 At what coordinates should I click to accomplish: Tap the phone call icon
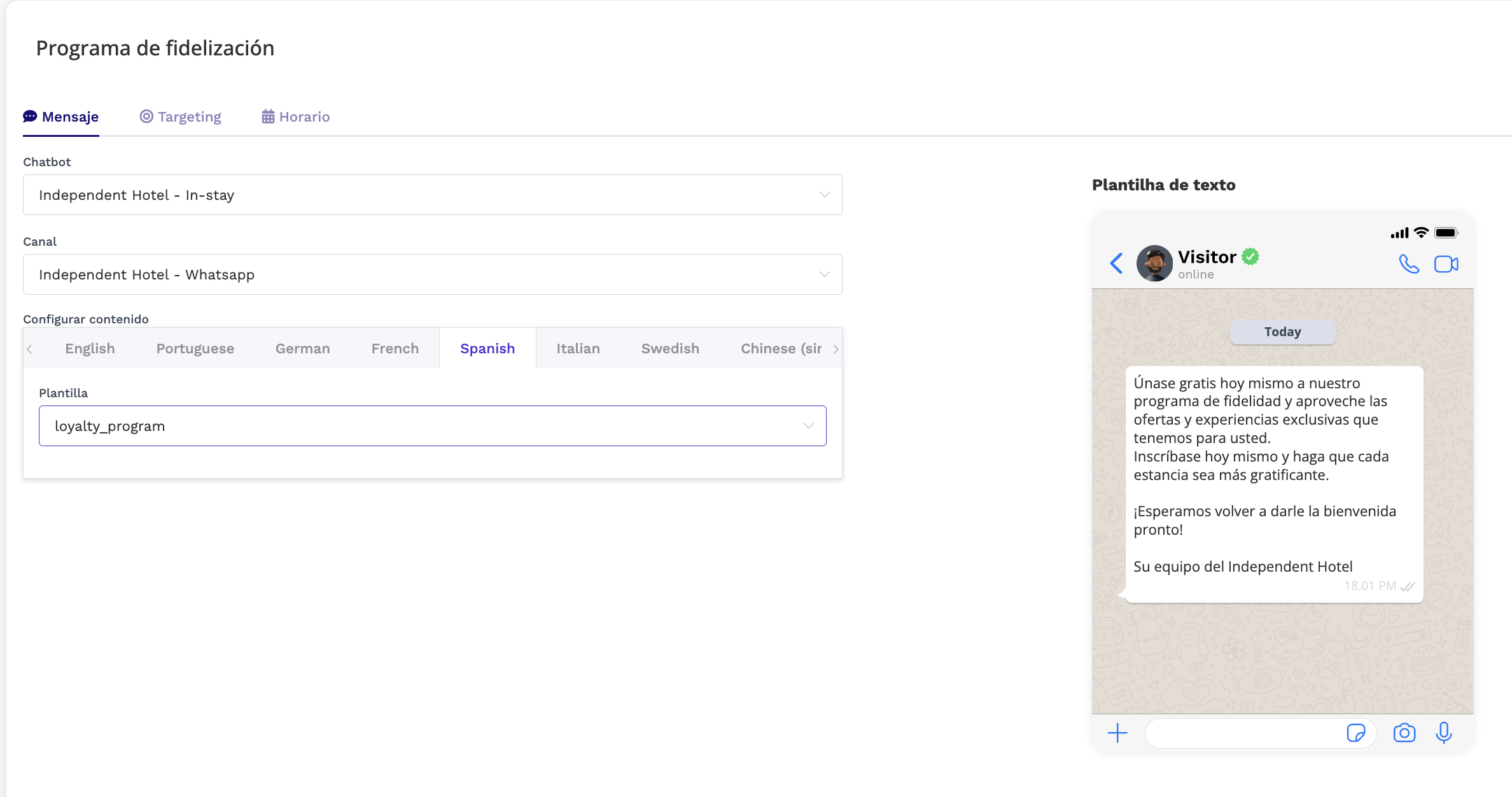(1409, 264)
